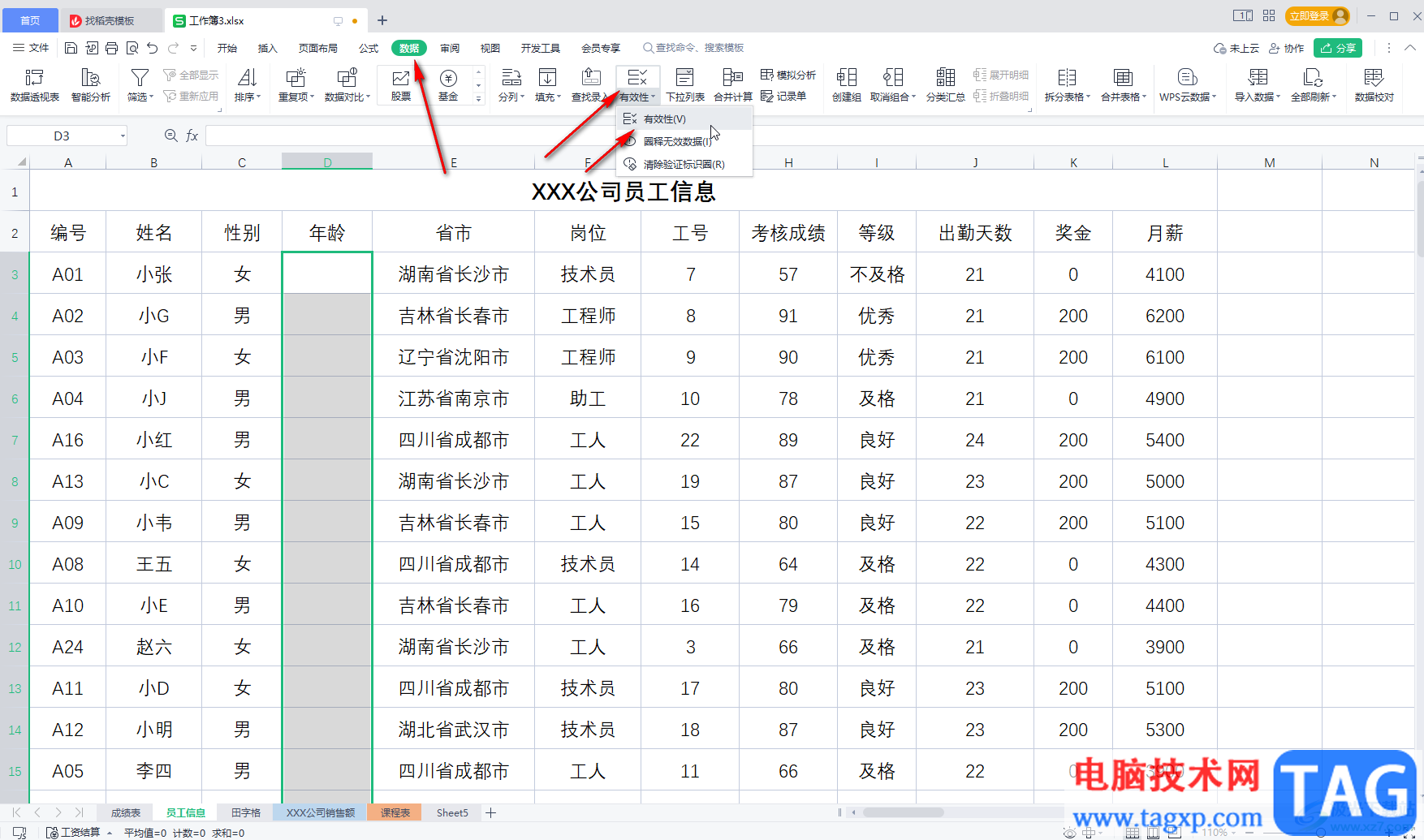Open the 文件 file menu
The image size is (1424, 840).
pos(31,48)
